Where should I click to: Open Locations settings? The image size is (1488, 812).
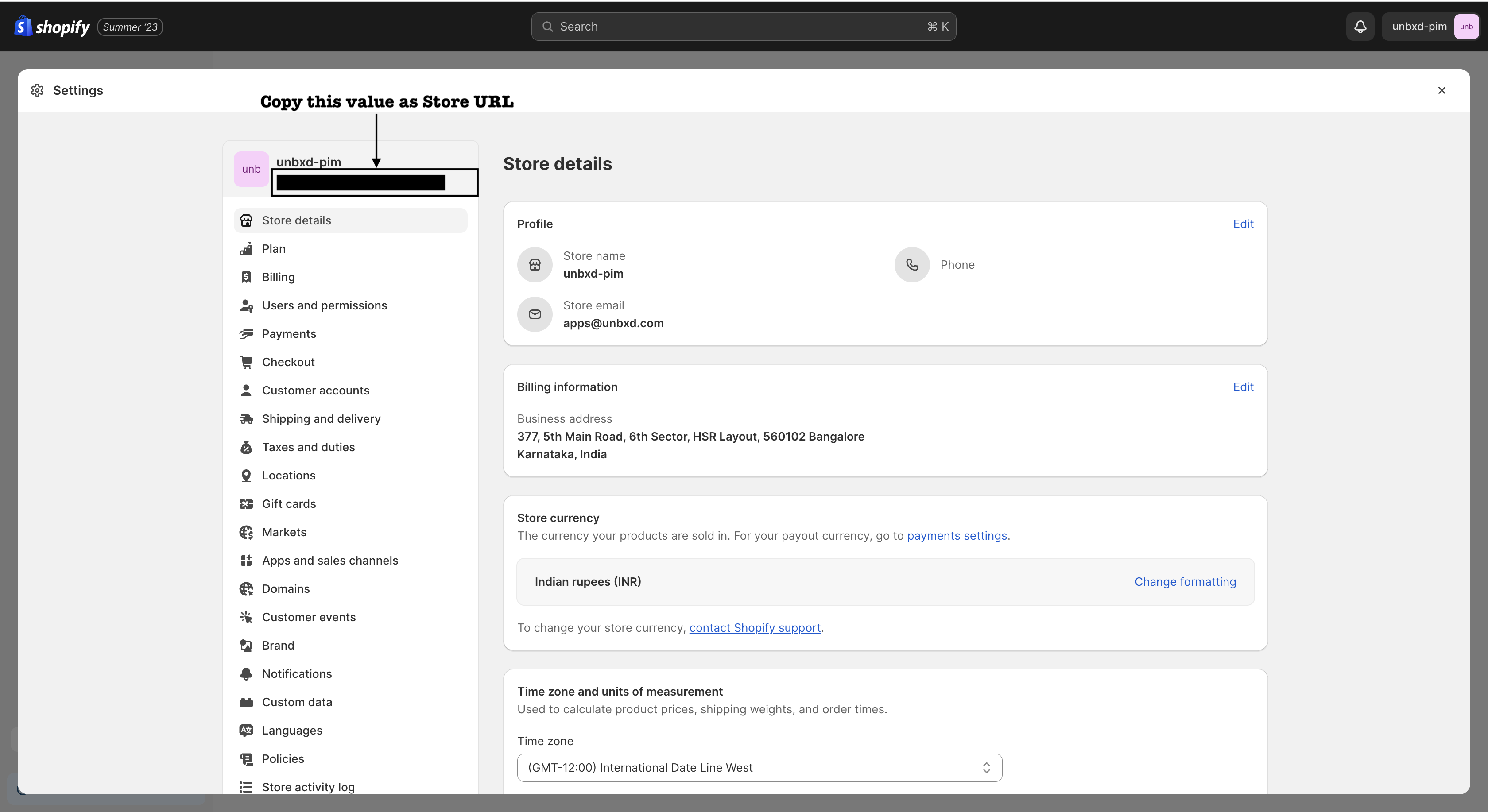point(351,476)
